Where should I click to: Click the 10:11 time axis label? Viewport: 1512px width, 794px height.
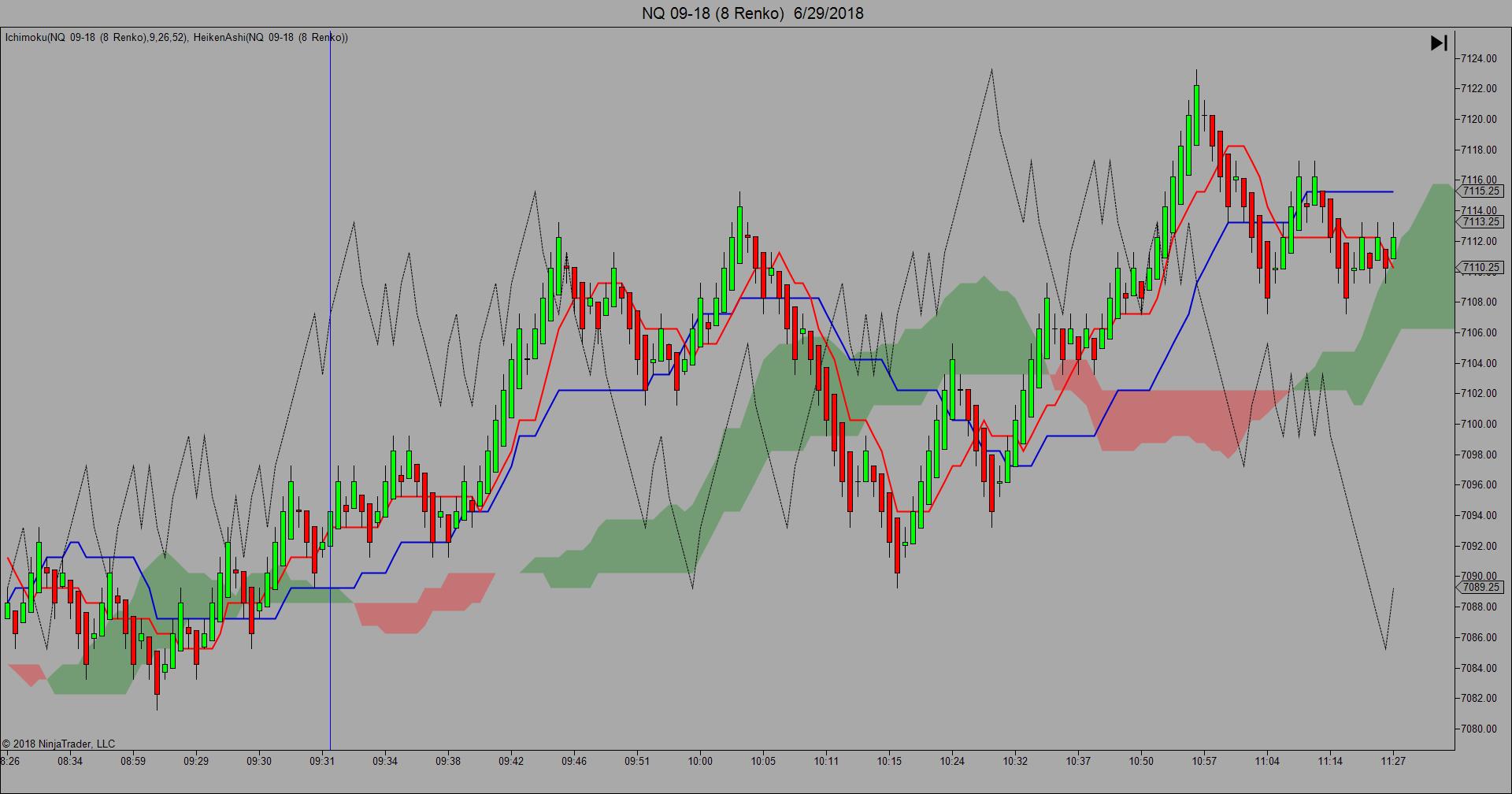point(826,761)
